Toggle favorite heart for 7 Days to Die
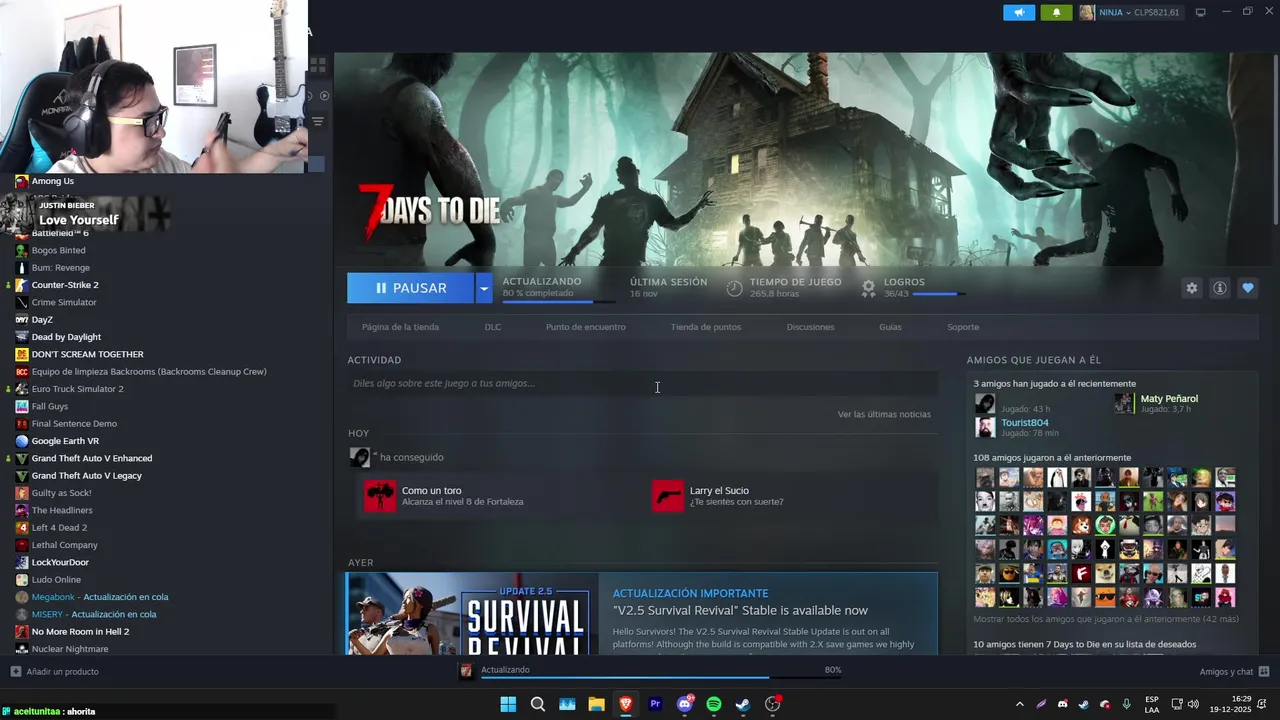This screenshot has height=720, width=1280. [1247, 288]
